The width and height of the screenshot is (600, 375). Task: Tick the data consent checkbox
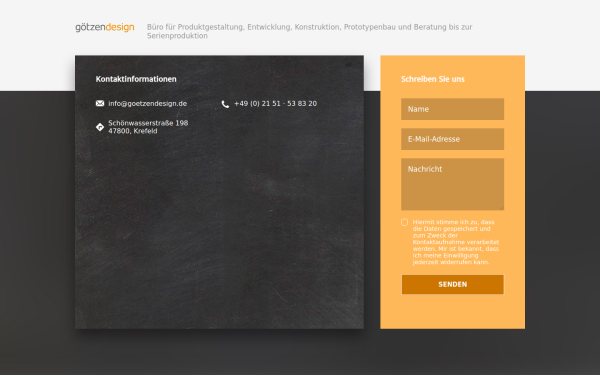(404, 222)
